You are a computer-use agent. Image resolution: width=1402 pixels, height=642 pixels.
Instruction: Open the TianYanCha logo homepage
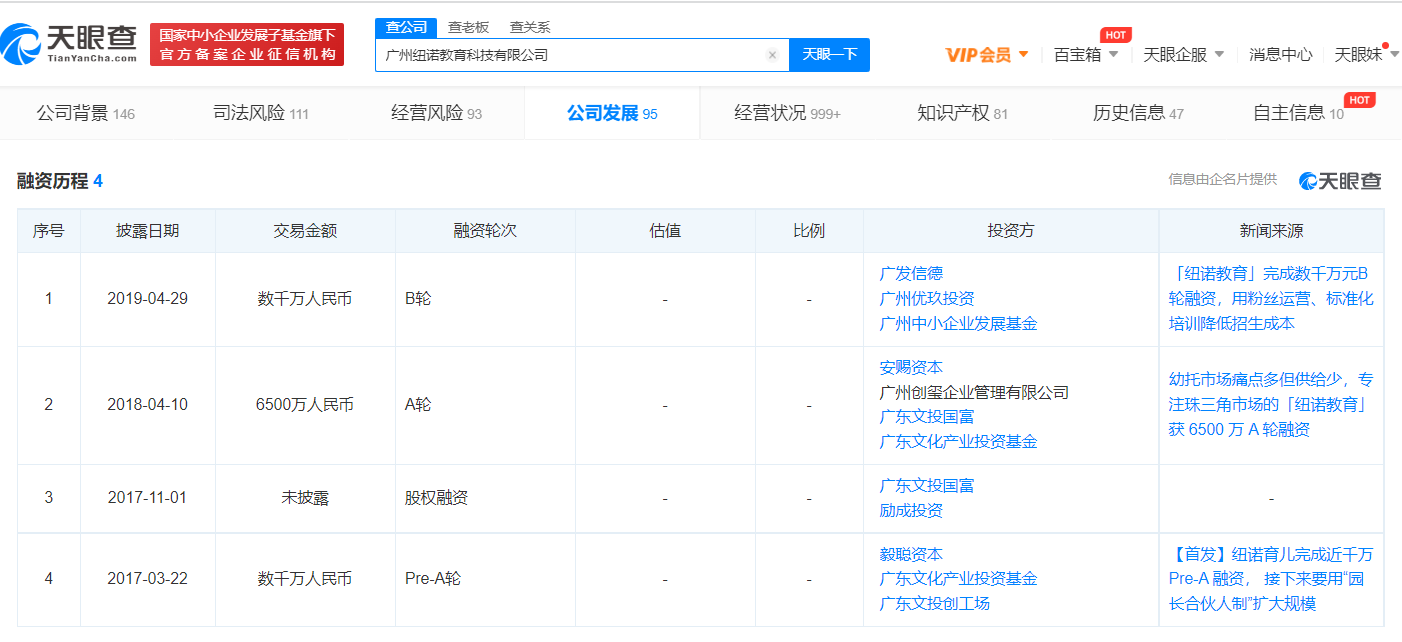69,44
